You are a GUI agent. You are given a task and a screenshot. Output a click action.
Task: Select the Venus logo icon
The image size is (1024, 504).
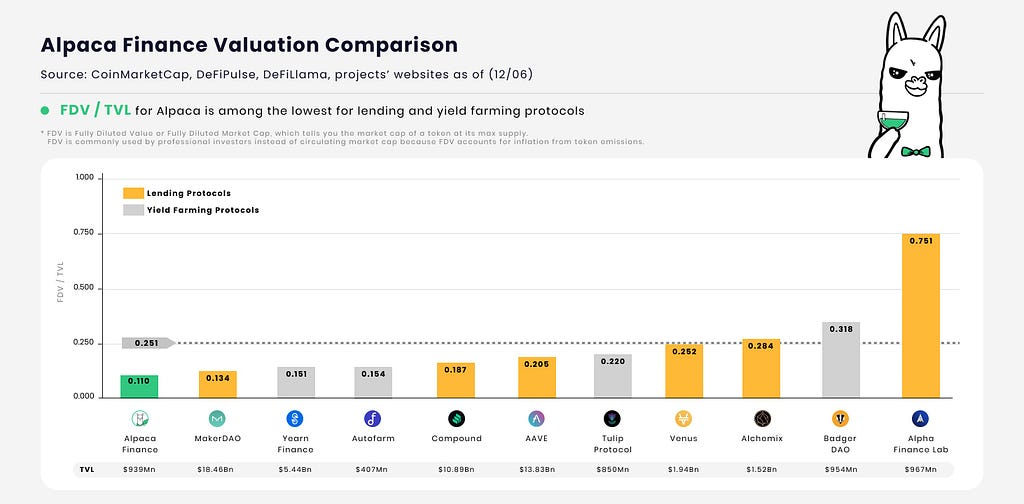click(684, 418)
